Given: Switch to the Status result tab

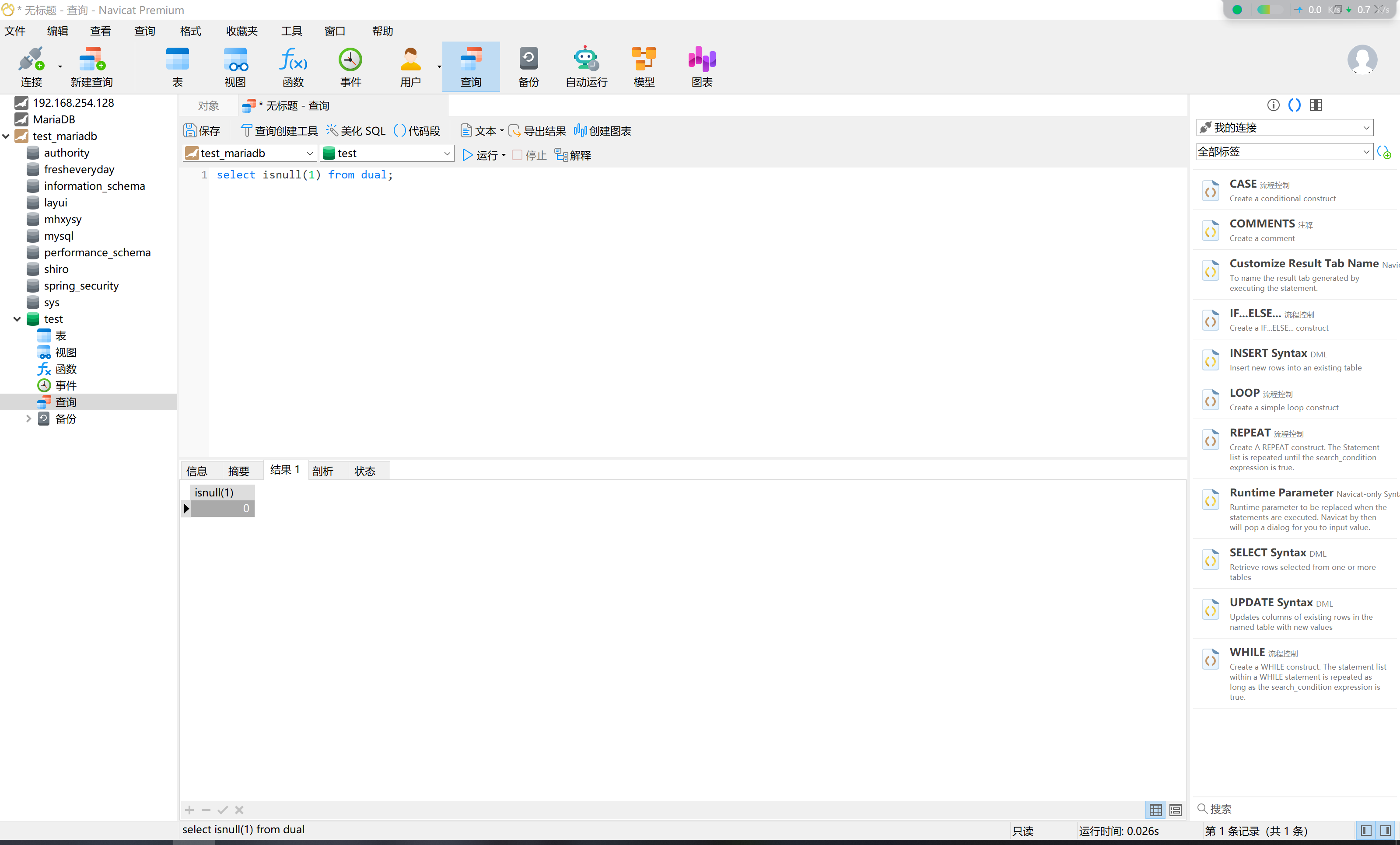Looking at the screenshot, I should [365, 471].
